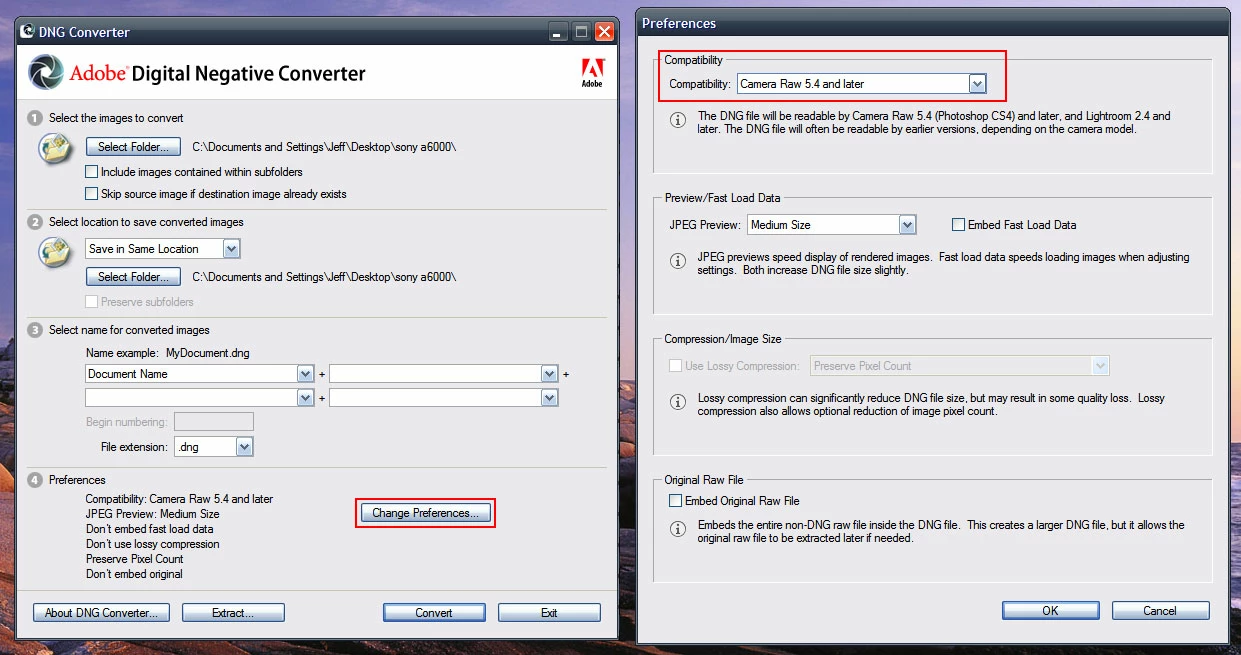Image resolution: width=1241 pixels, height=655 pixels.
Task: Click 'Compatibility: Camera Raw 5.4 and later' summary text
Action: click(179, 499)
